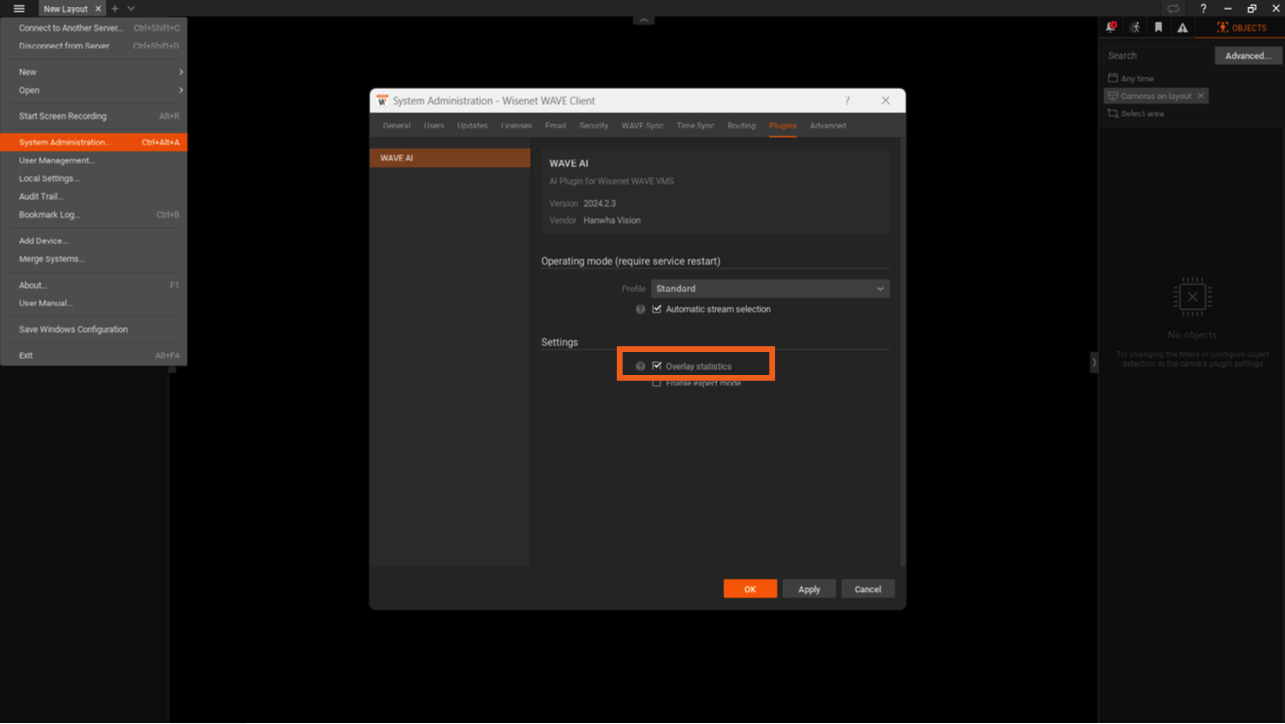Choose Start Screen Recording
The height and width of the screenshot is (724, 1285).
[x=93, y=116]
